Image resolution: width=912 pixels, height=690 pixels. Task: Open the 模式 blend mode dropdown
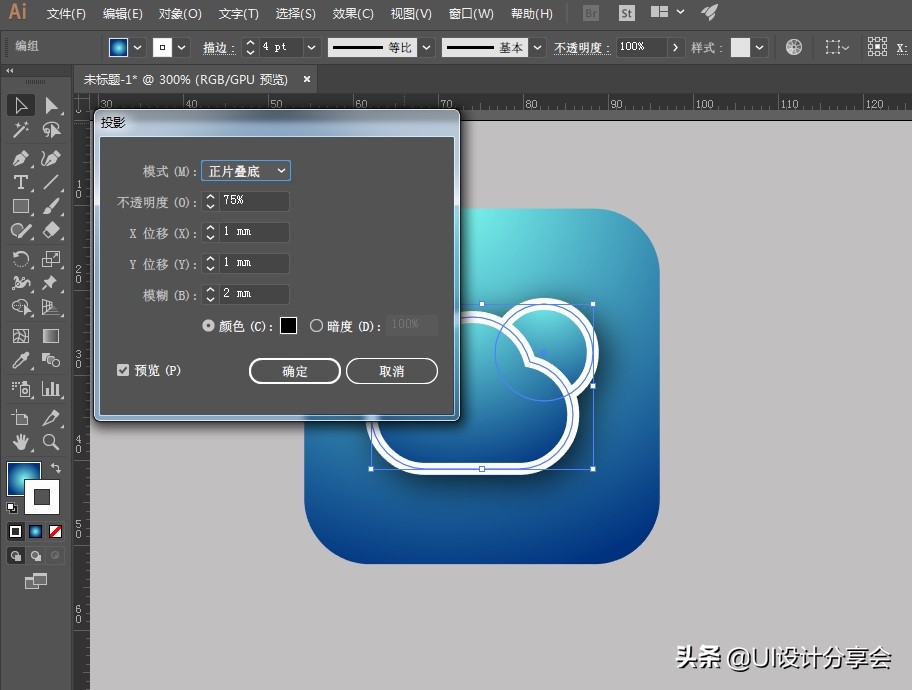pos(246,171)
